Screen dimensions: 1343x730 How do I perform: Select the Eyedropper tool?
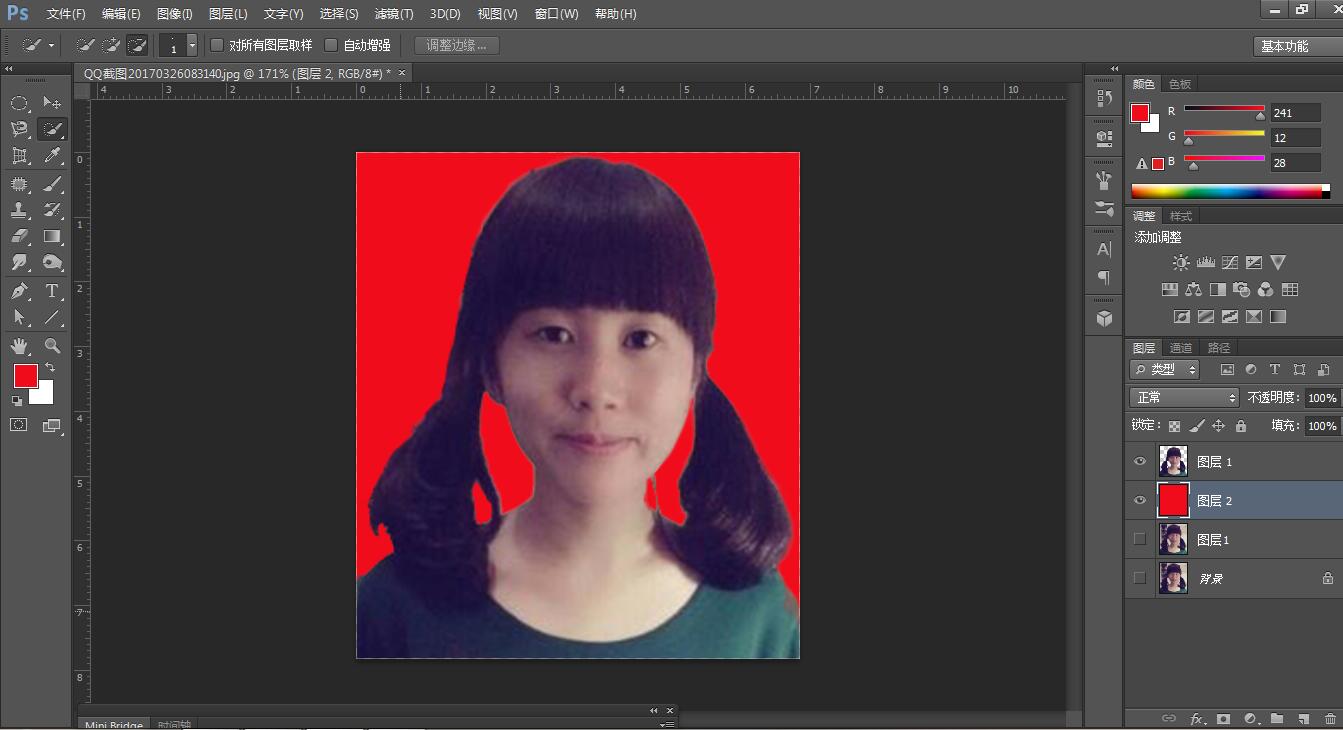[x=52, y=156]
